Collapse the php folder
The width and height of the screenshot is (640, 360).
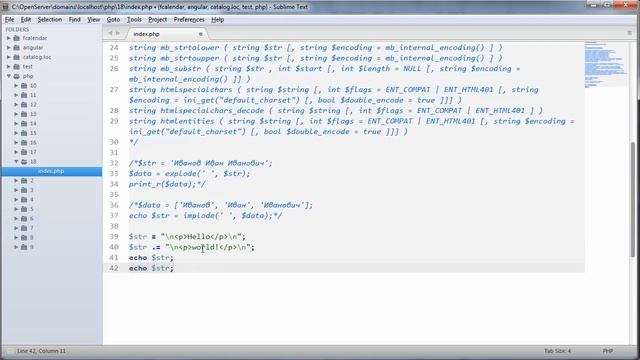click(9, 76)
